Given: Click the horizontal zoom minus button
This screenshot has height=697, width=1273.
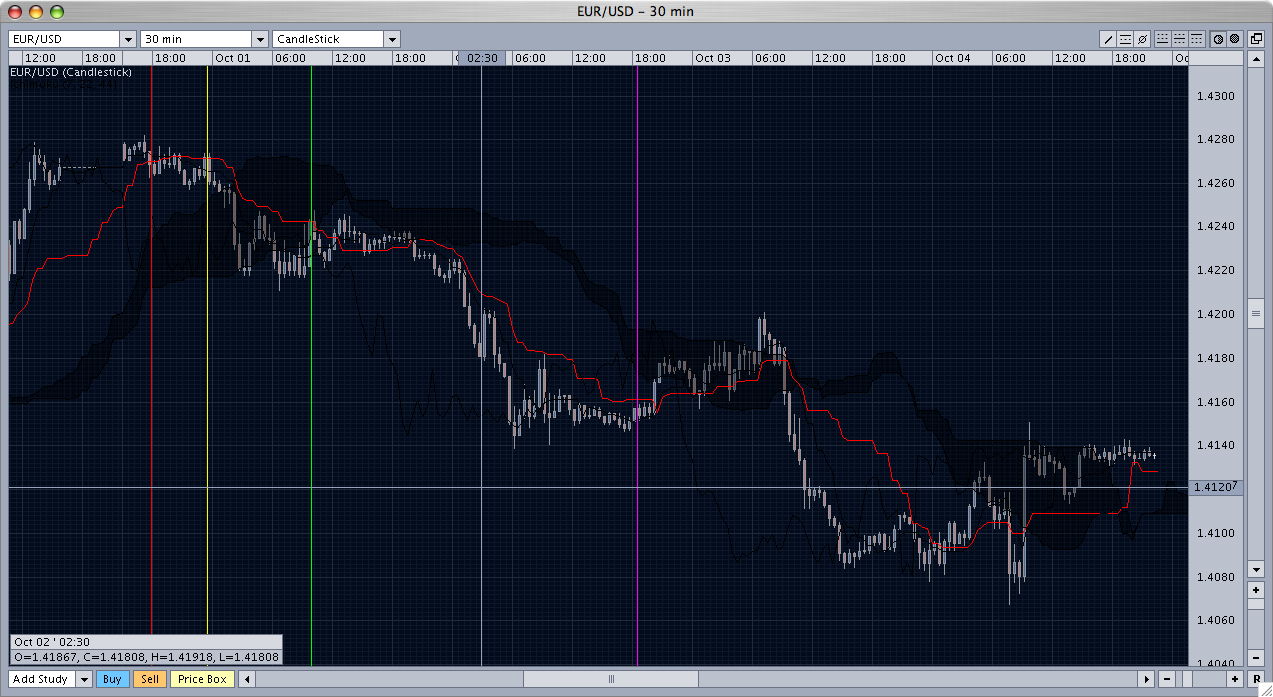Looking at the screenshot, I should pos(1166,679).
